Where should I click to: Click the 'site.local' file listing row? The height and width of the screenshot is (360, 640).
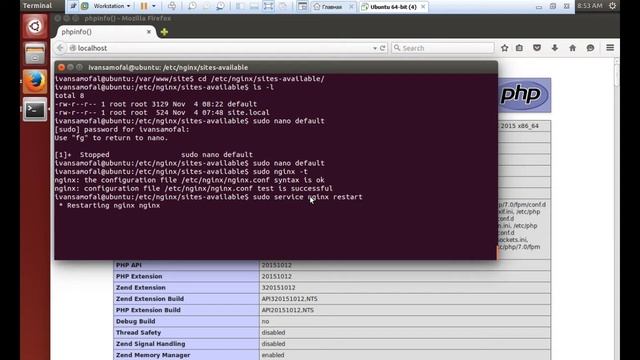click(x=162, y=113)
